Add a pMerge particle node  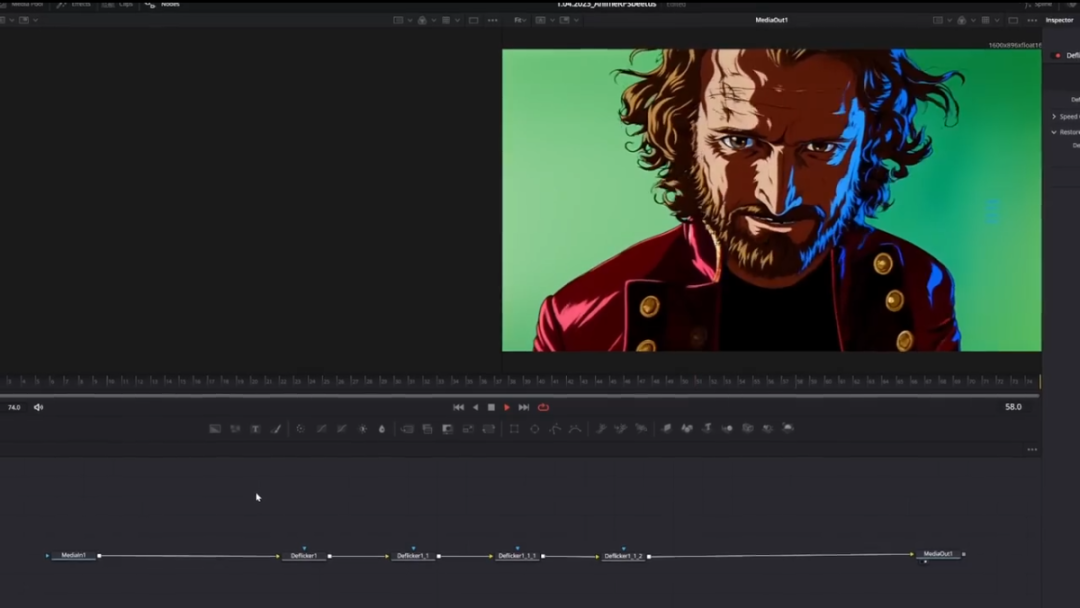pyautogui.click(x=621, y=428)
